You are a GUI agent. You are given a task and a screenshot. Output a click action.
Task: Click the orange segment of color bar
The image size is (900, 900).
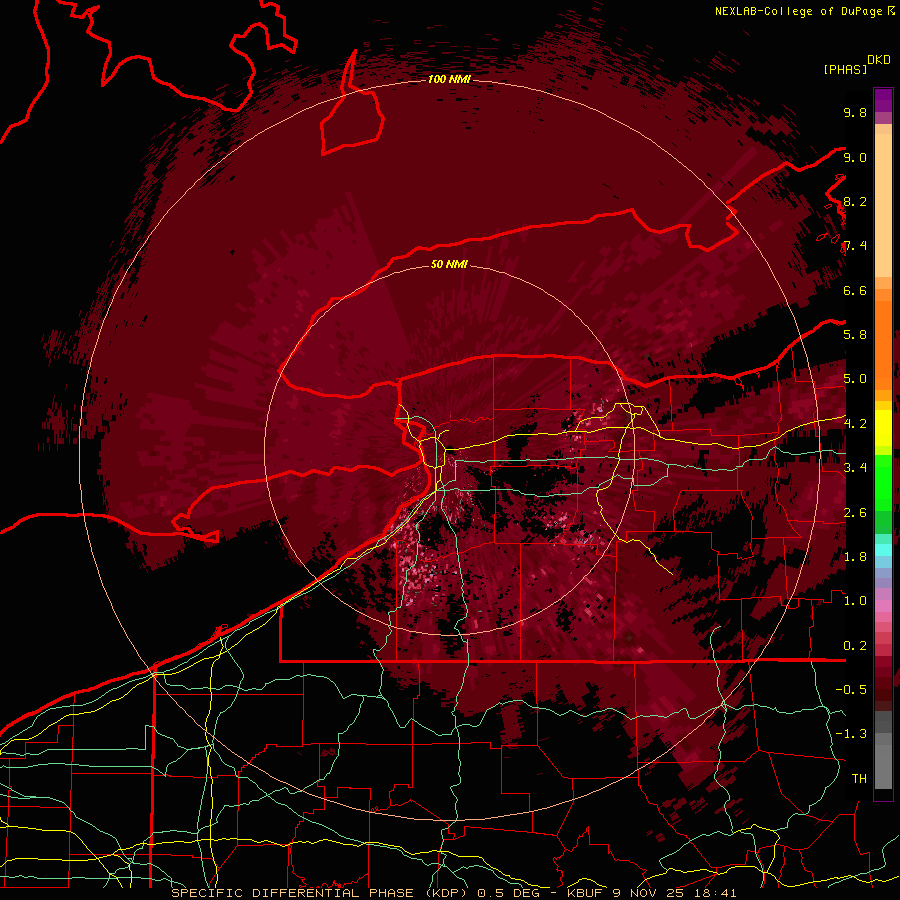coord(883,344)
